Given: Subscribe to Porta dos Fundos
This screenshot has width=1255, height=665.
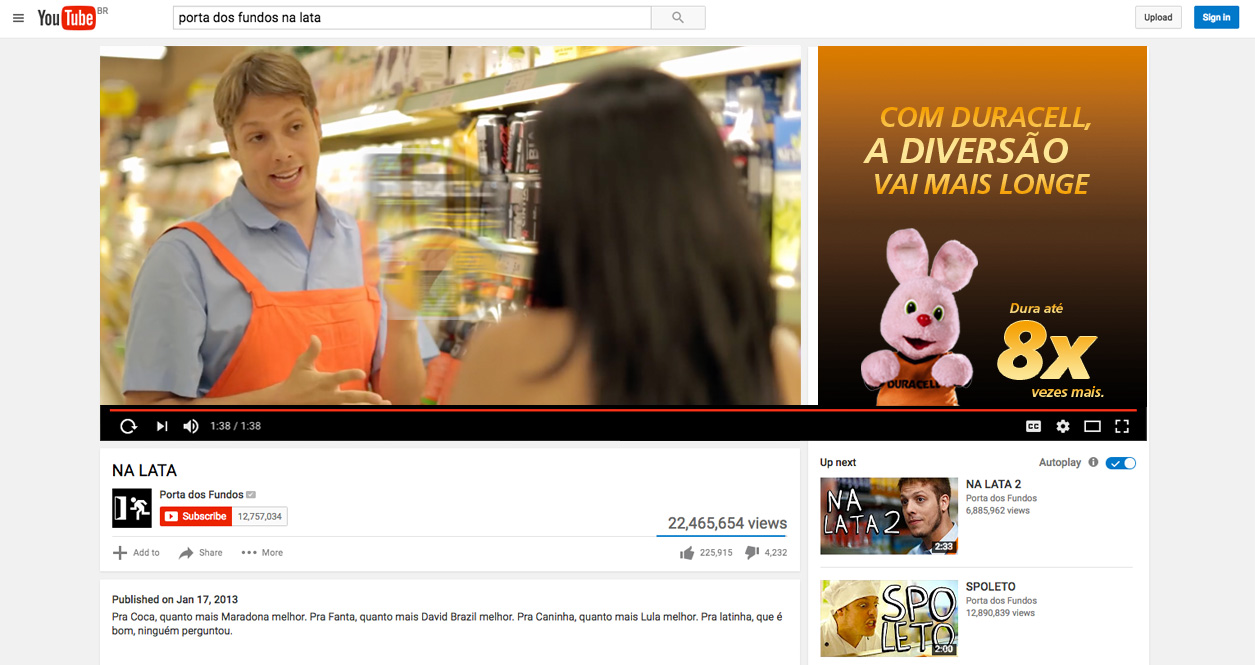Looking at the screenshot, I should [196, 516].
